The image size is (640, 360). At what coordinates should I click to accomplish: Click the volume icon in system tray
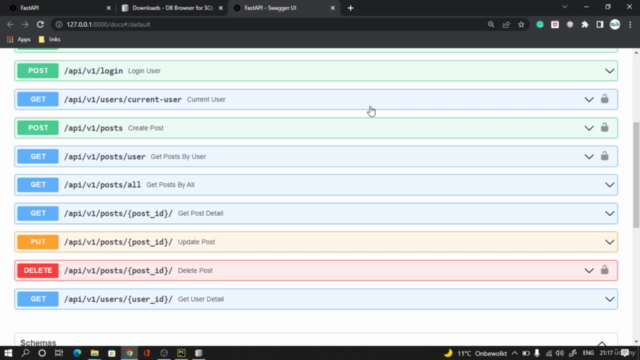coord(560,353)
